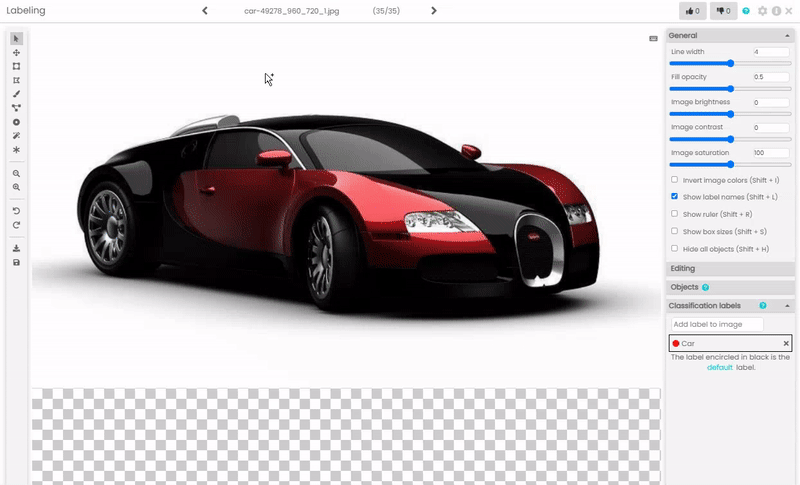
Task: Click the keyboard shortcuts icon
Action: pyautogui.click(x=653, y=39)
